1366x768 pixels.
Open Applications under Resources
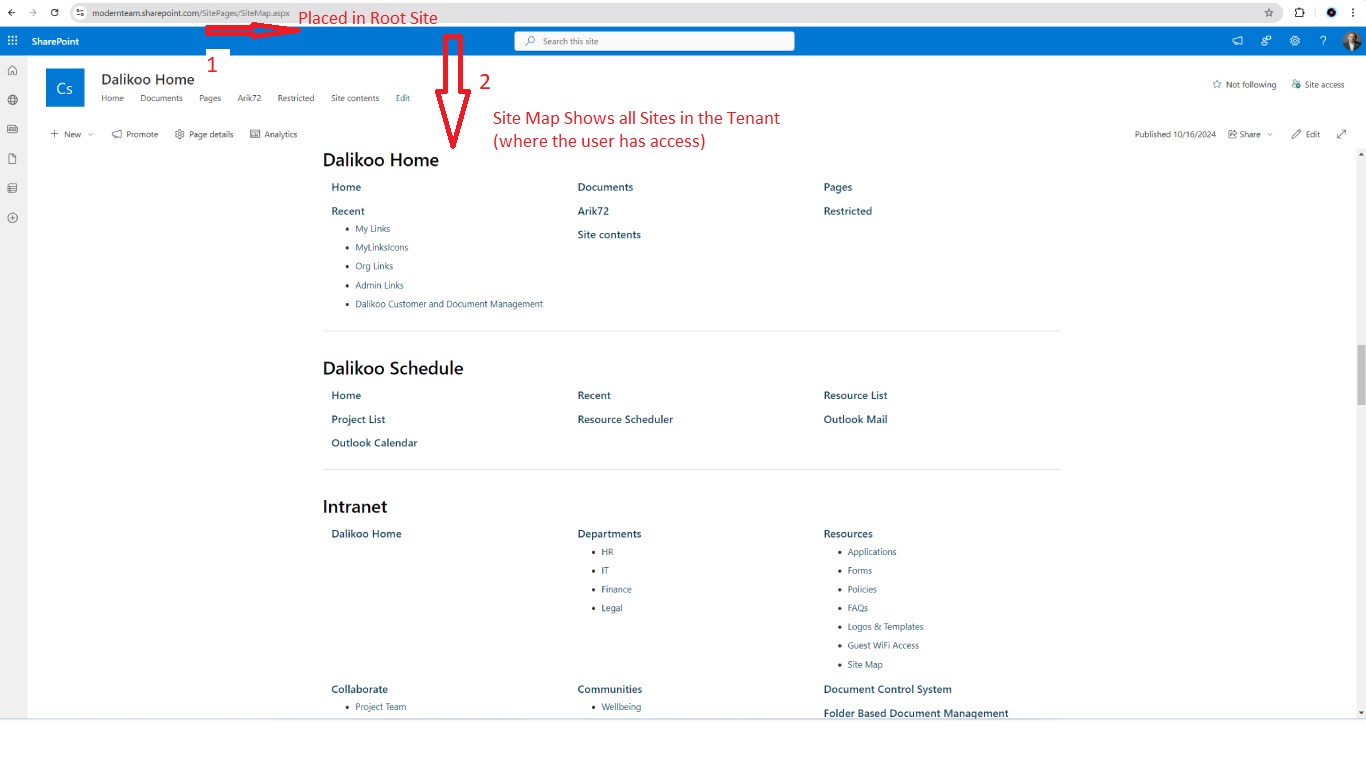click(x=872, y=552)
